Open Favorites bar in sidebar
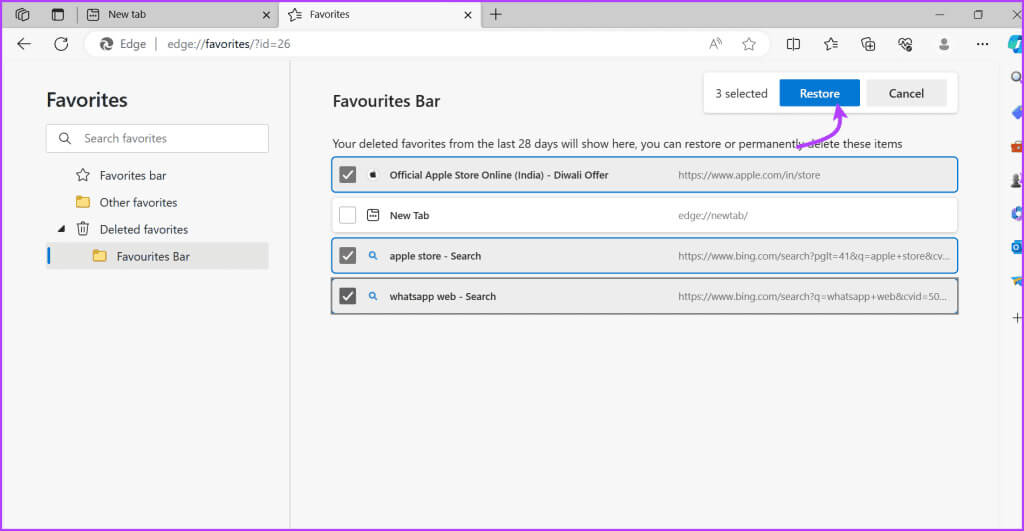The width and height of the screenshot is (1024, 531). (133, 176)
